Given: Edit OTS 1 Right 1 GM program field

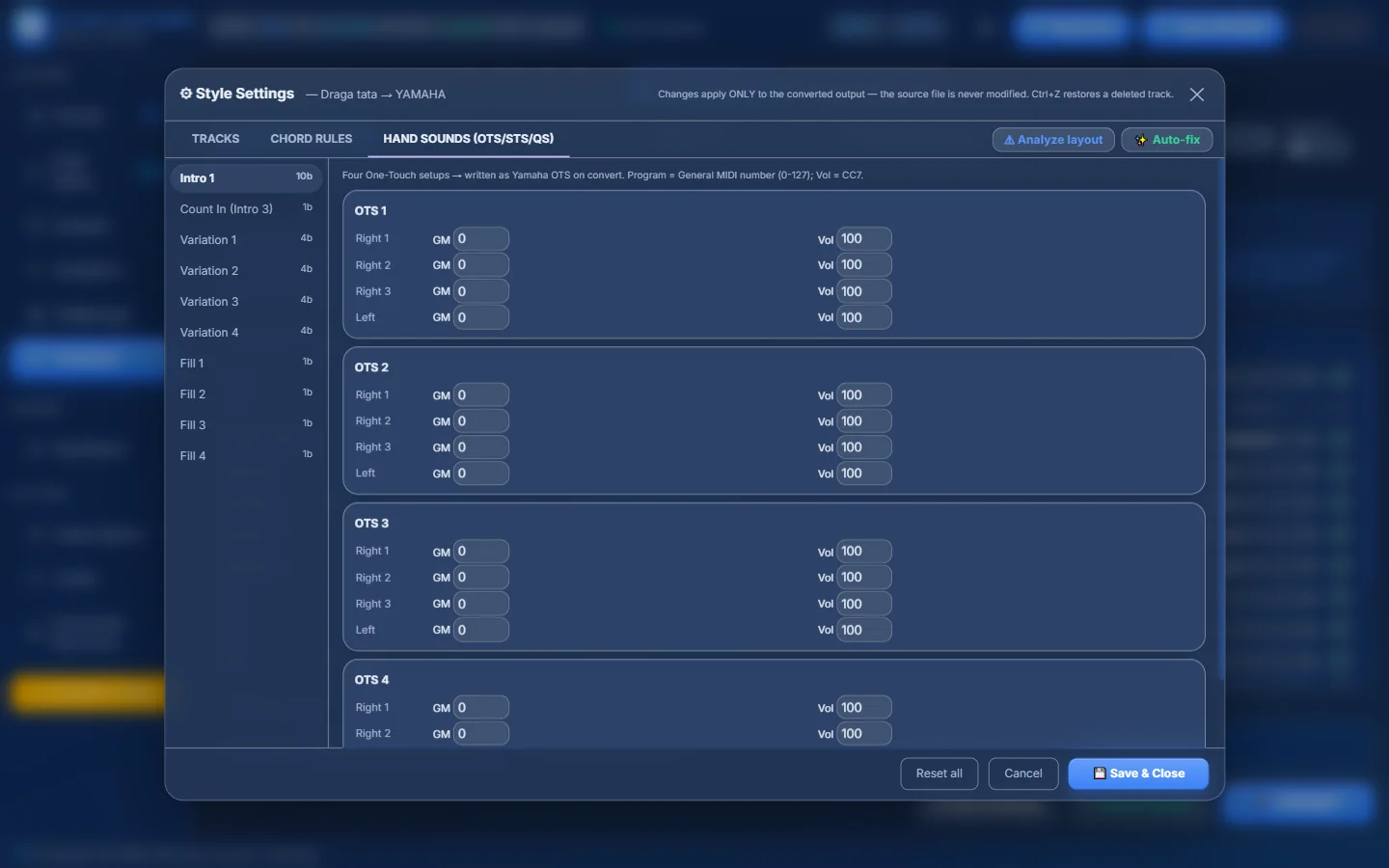Looking at the screenshot, I should point(481,238).
